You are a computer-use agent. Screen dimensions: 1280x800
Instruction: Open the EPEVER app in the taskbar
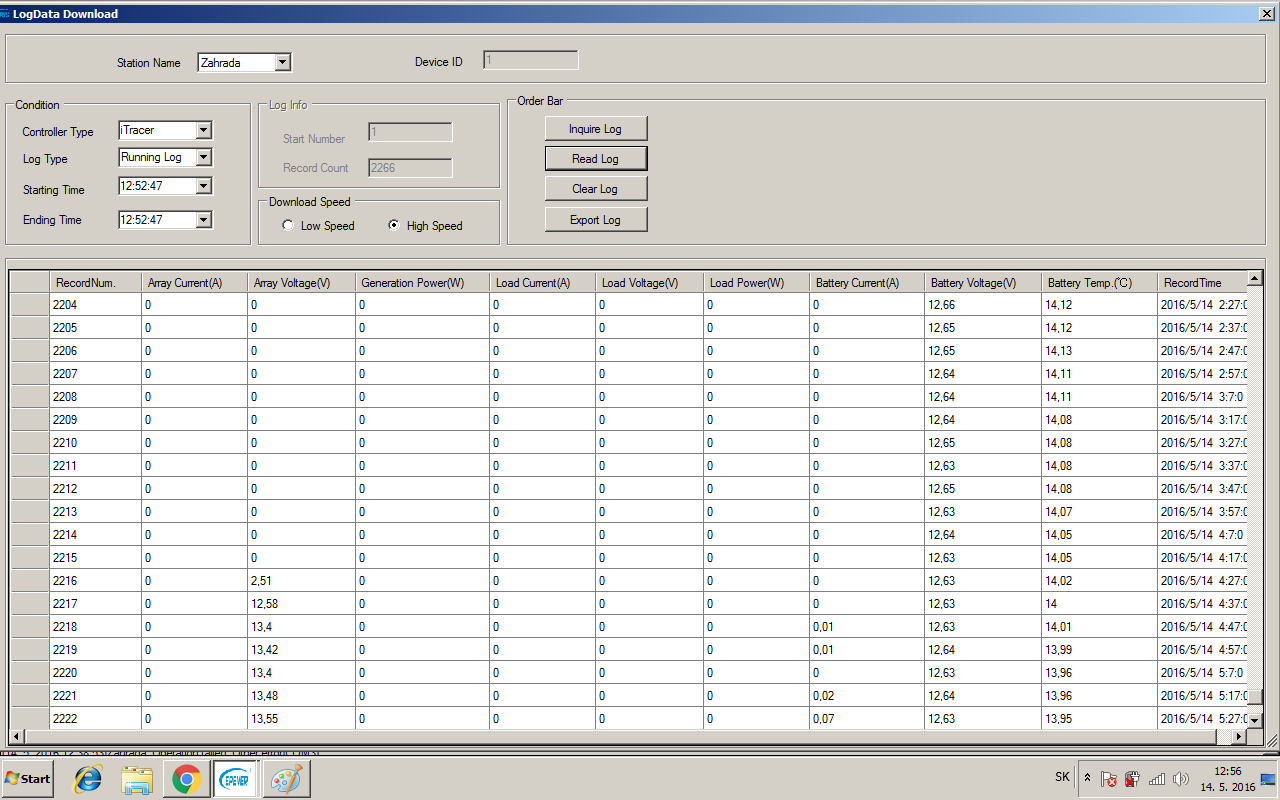tap(237, 778)
